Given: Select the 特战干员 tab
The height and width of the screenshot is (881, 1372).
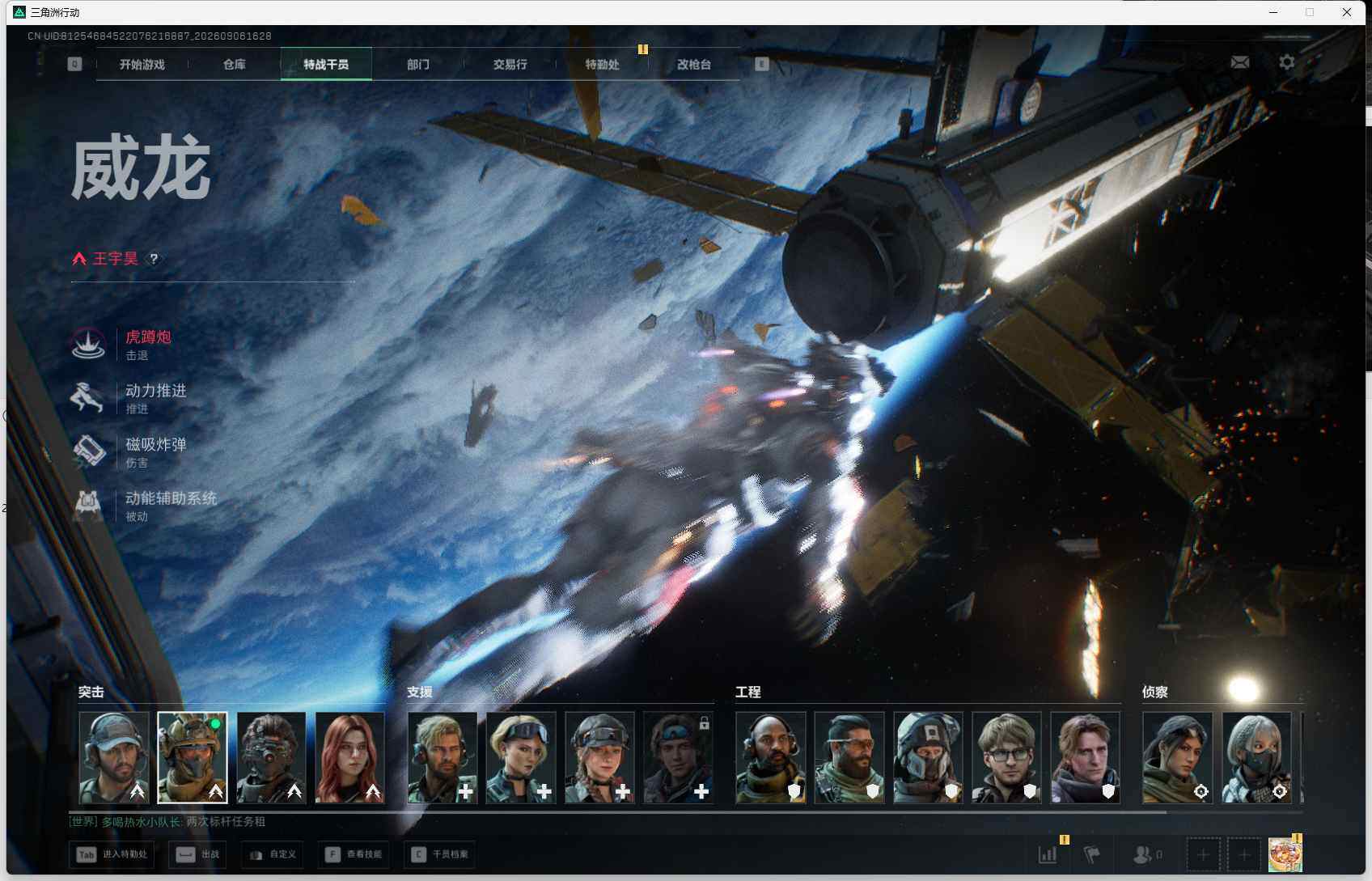Looking at the screenshot, I should coord(326,65).
